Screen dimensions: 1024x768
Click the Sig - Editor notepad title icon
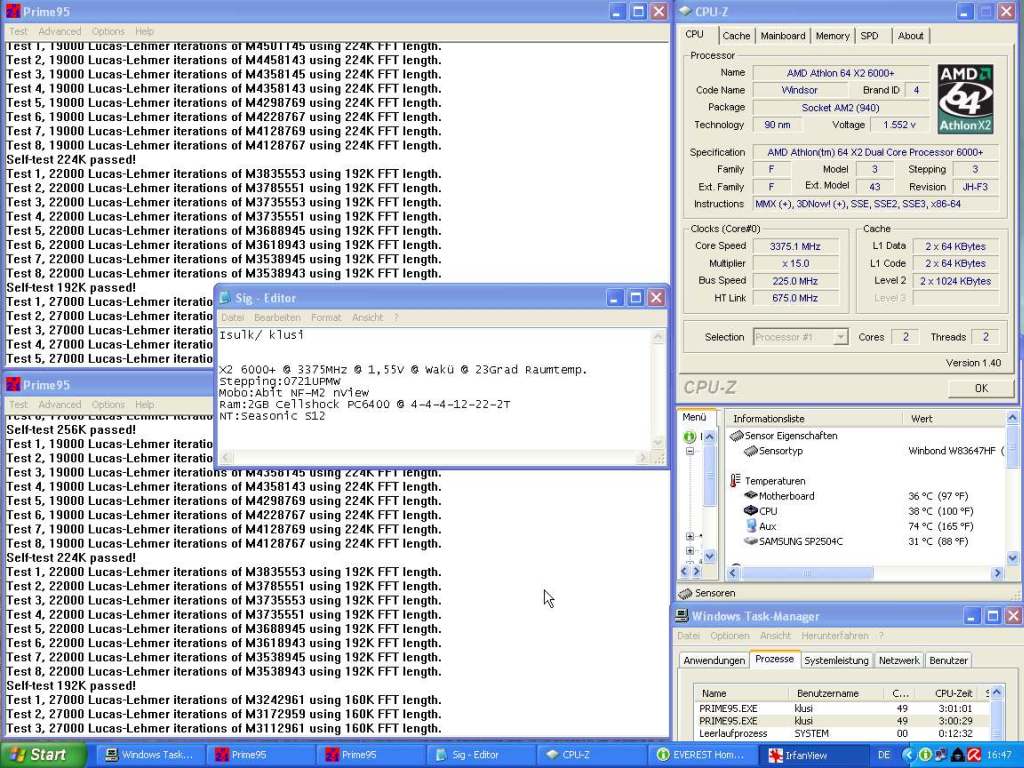225,298
